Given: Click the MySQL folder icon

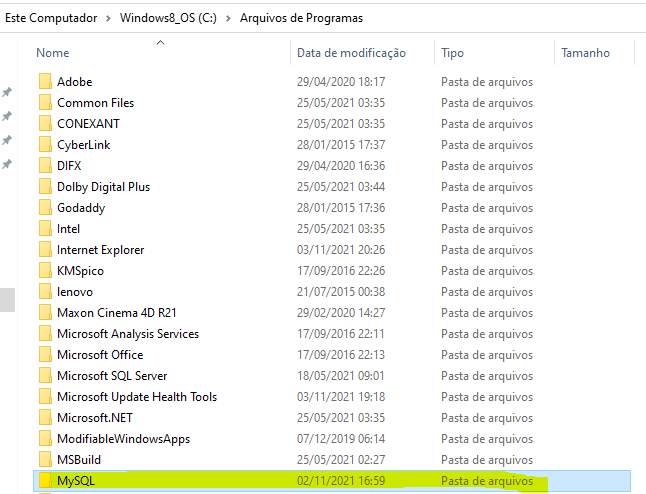Looking at the screenshot, I should click(45, 481).
